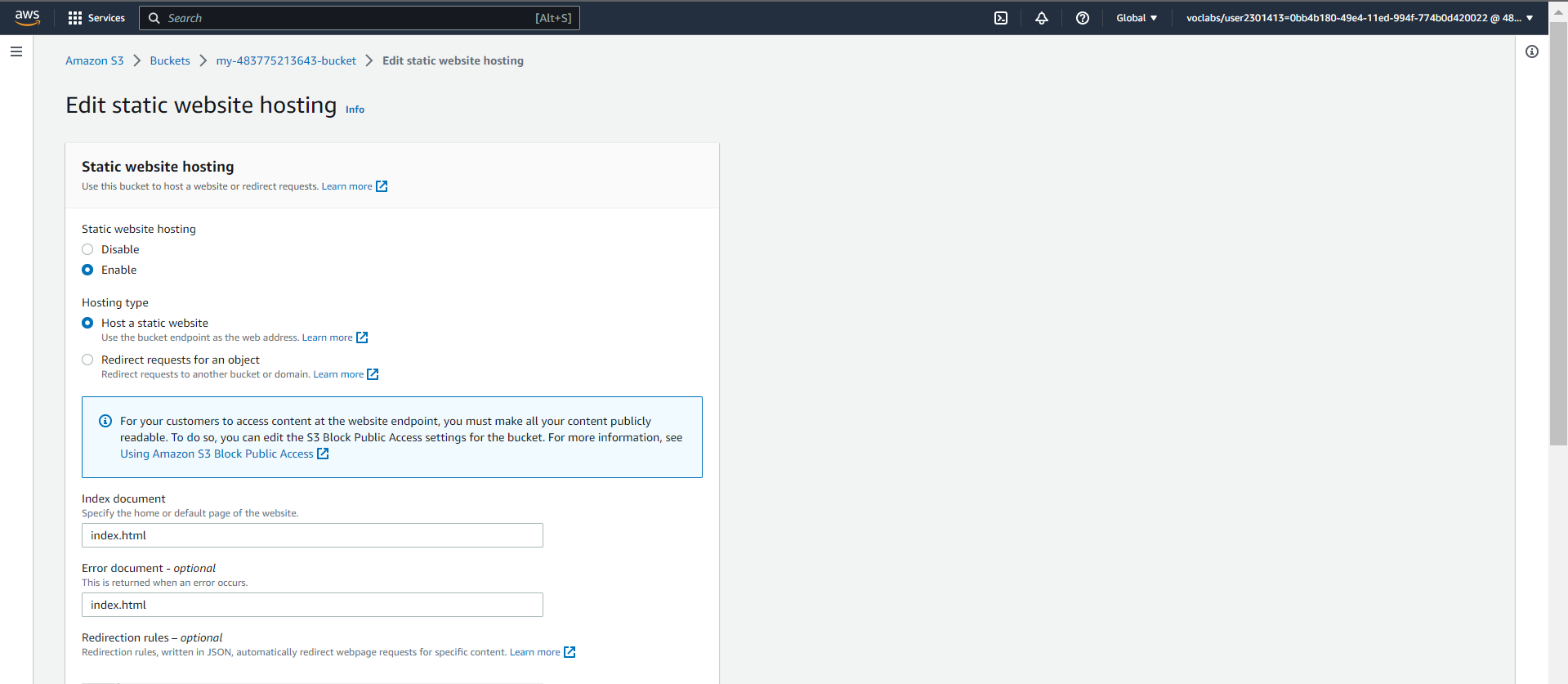Click the external icon after the Redirect requests Learn more

pyautogui.click(x=373, y=374)
